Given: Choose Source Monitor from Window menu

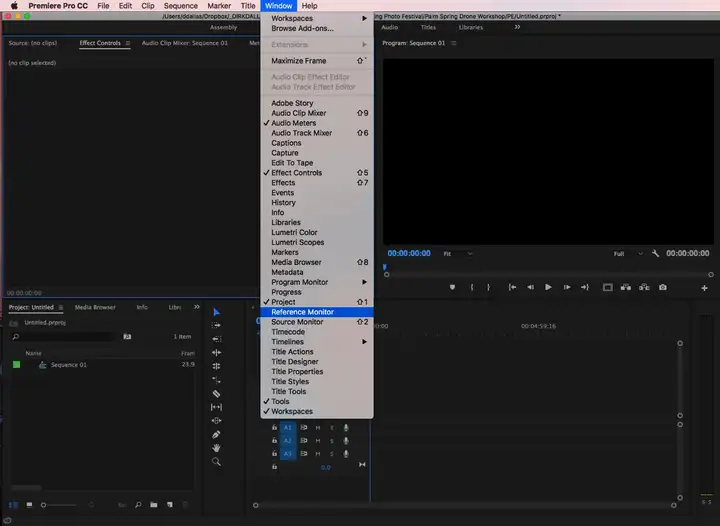Looking at the screenshot, I should pyautogui.click(x=317, y=322).
